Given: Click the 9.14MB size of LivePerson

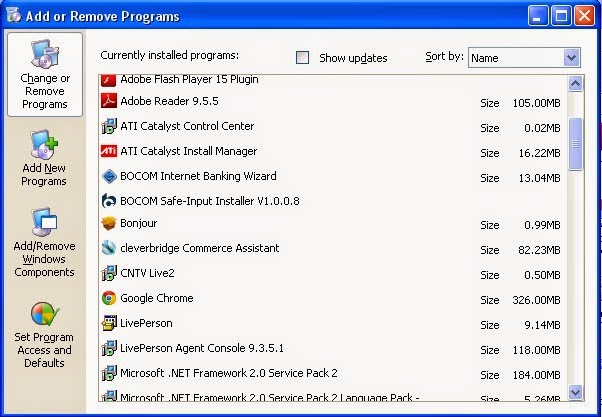Looking at the screenshot, I should [x=542, y=325].
